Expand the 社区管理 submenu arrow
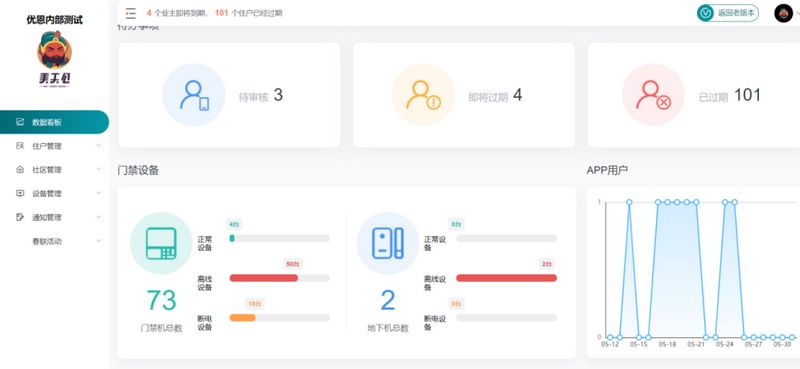The height and width of the screenshot is (369, 800). point(98,169)
